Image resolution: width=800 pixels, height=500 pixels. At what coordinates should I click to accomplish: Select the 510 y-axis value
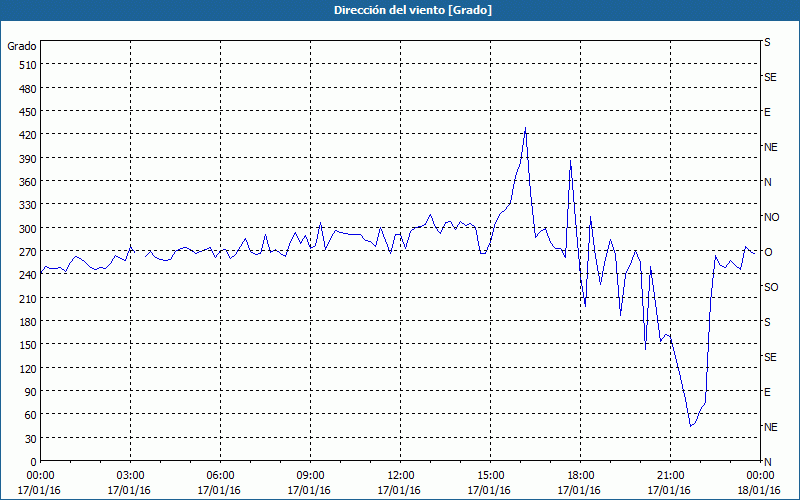click(28, 65)
